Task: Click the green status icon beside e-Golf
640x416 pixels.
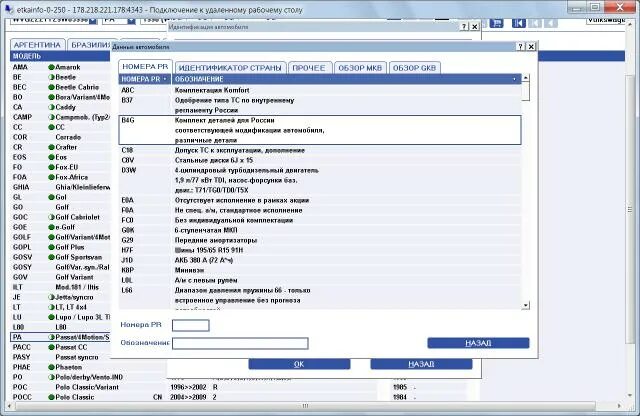Action: pyautogui.click(x=51, y=227)
